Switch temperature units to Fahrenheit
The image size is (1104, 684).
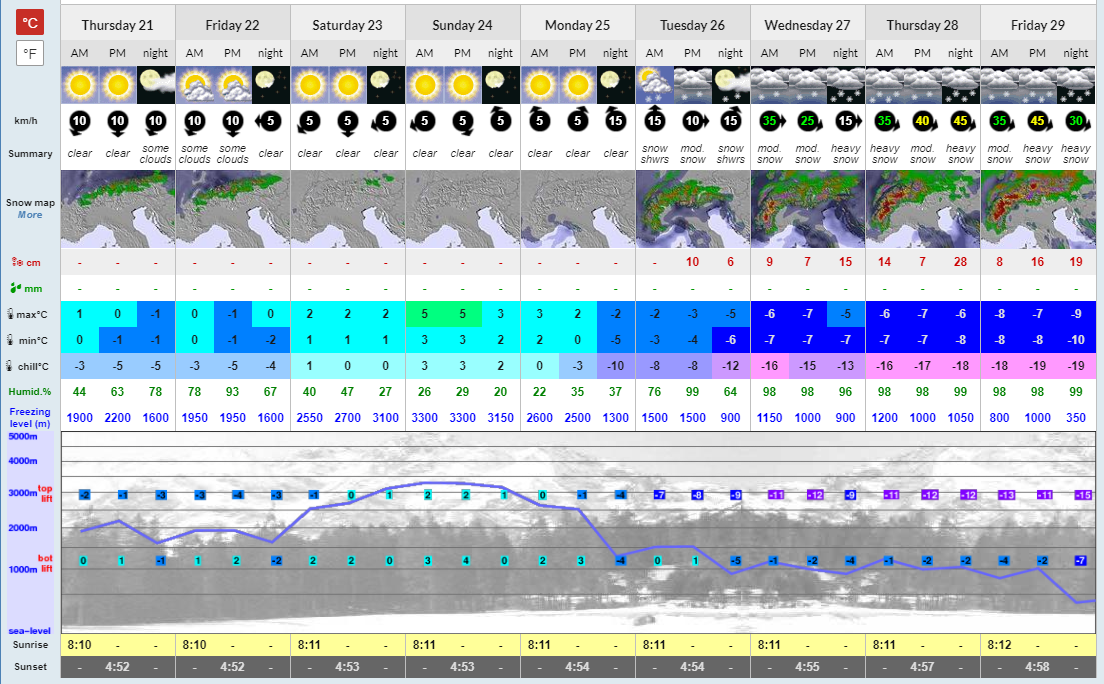point(30,53)
